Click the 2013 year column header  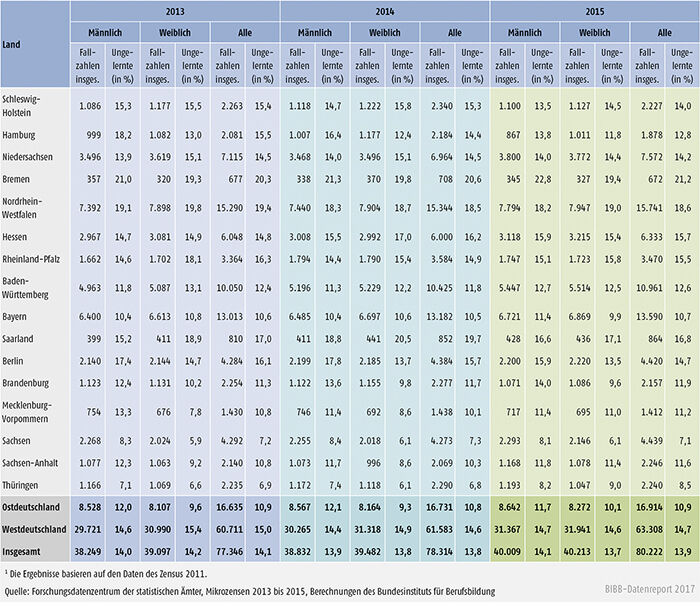(176, 11)
